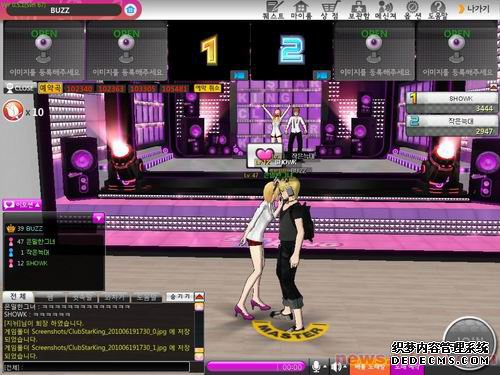Click the chat message input field
Image resolution: width=500 pixels, height=375 pixels.
point(97,367)
